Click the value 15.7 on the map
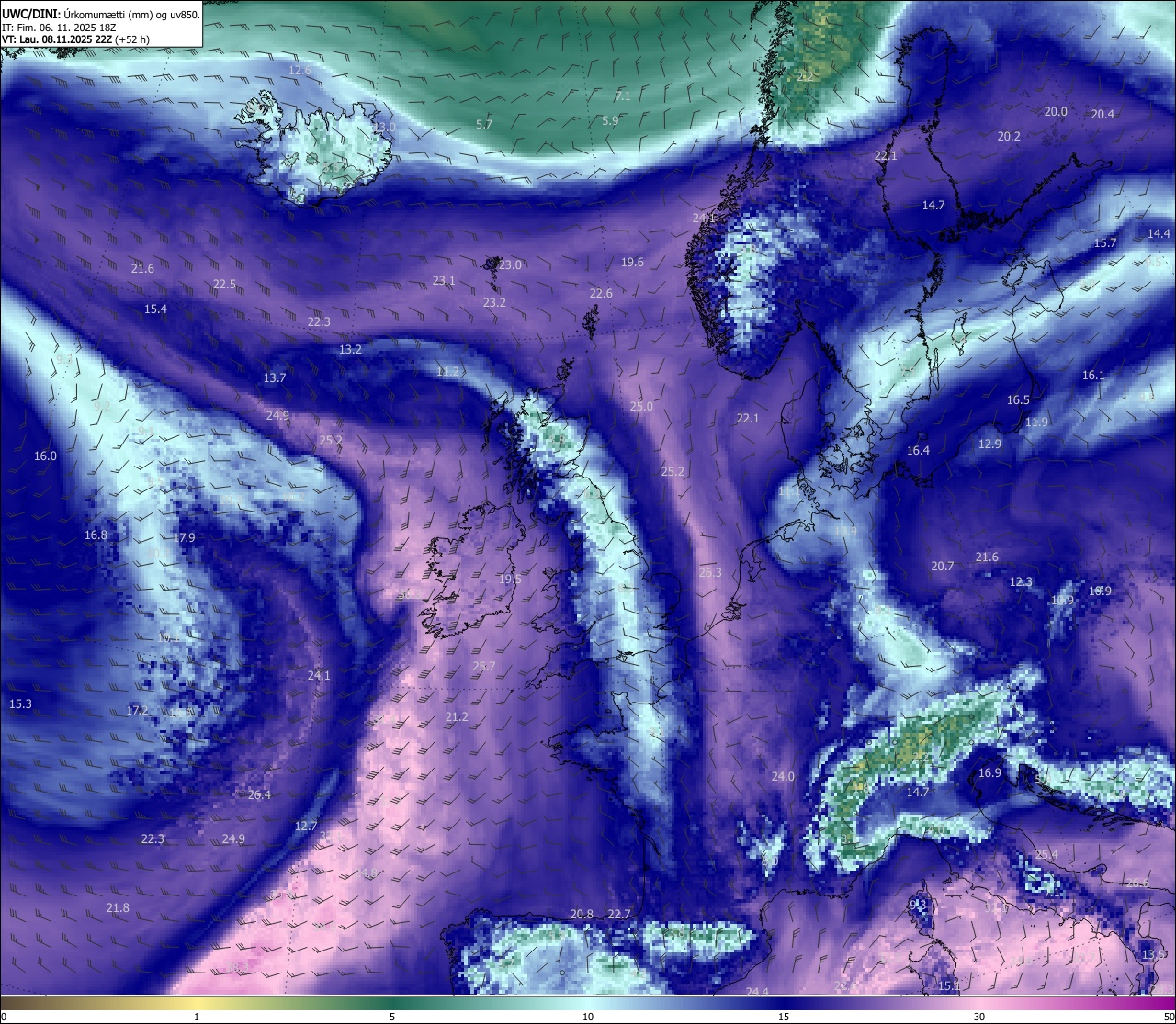Viewport: 1176px width, 1024px height. tap(1105, 243)
